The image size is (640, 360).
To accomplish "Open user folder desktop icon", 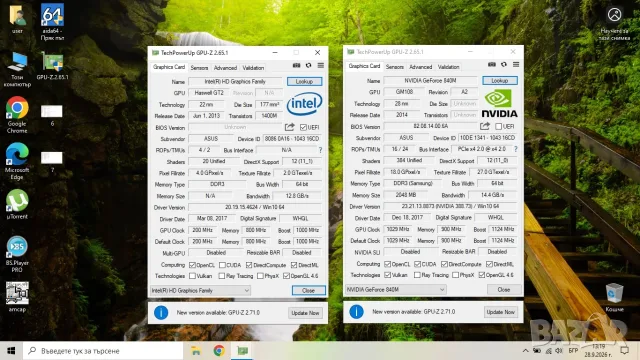I will coord(17,18).
